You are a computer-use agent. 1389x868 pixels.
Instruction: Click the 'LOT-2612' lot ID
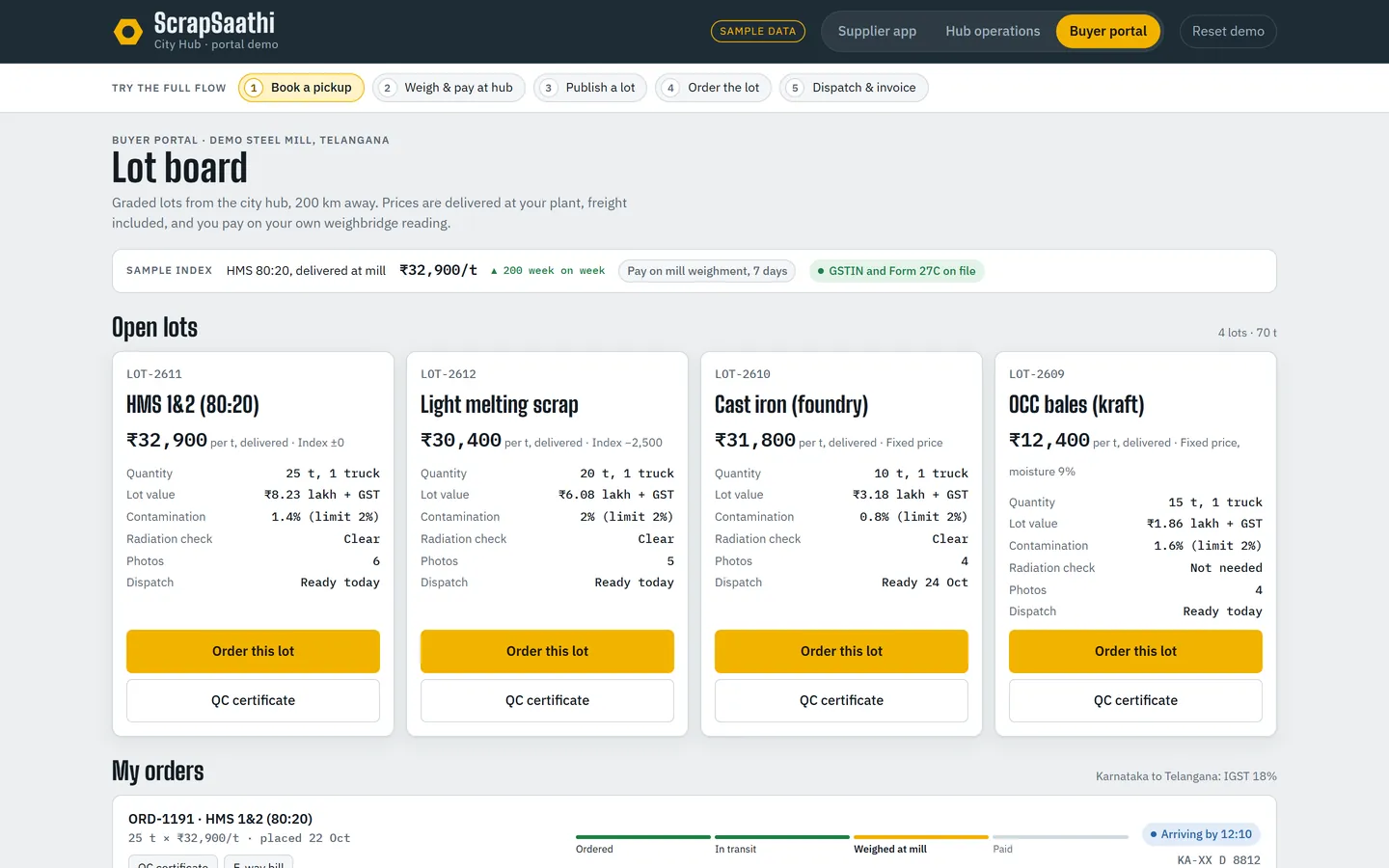point(449,374)
